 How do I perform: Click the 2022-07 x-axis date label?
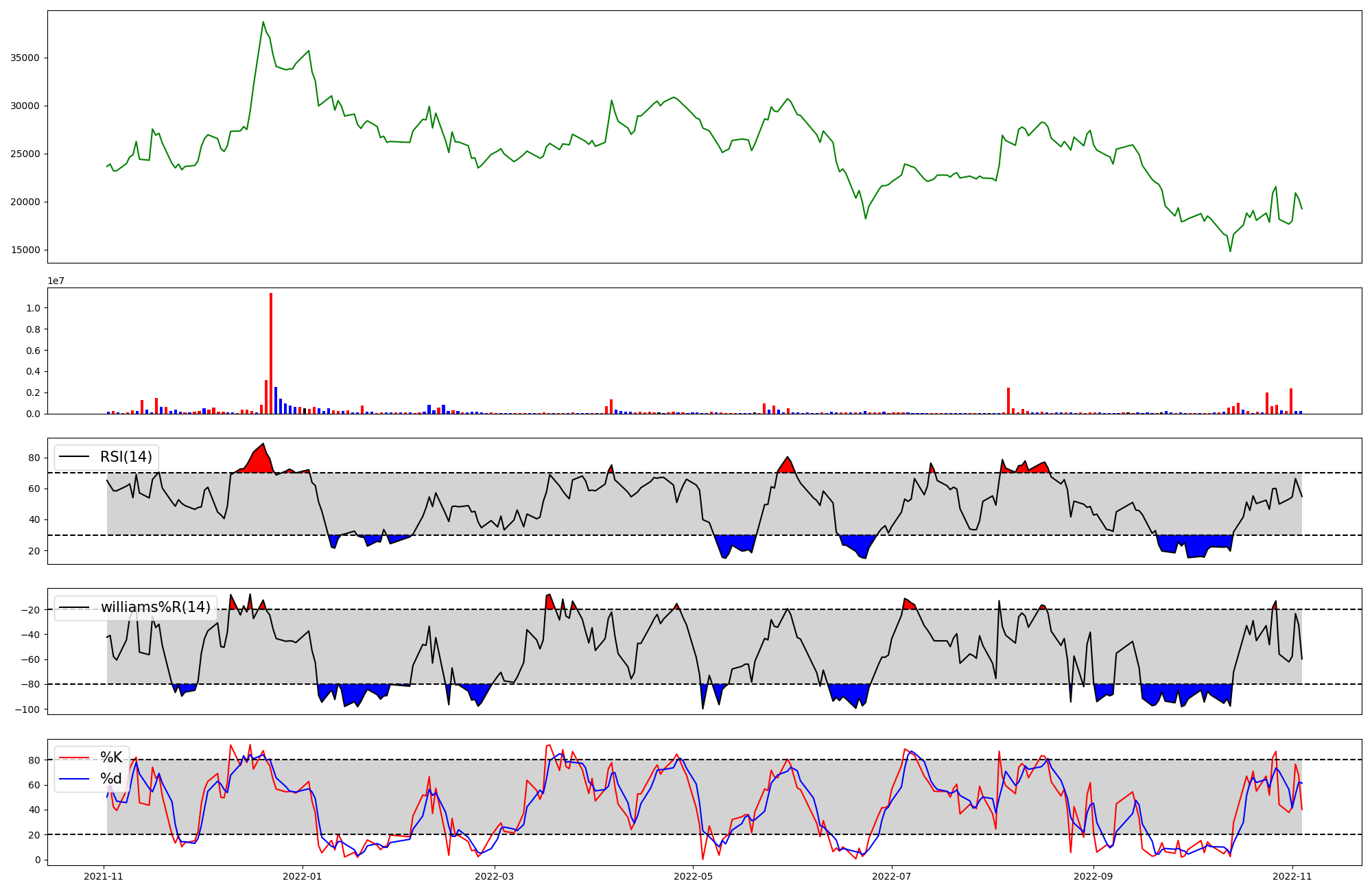pyautogui.click(x=891, y=876)
